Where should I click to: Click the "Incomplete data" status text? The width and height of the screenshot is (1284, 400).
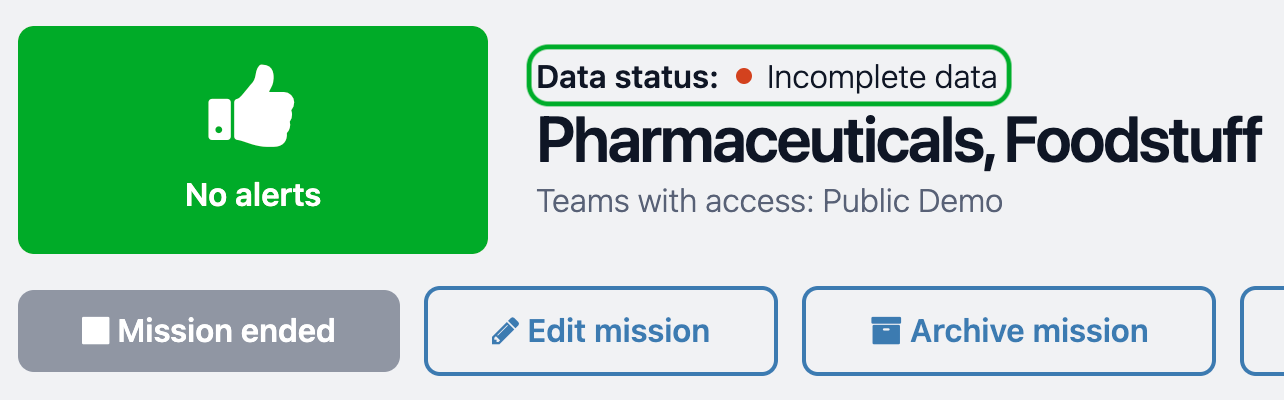pos(881,78)
